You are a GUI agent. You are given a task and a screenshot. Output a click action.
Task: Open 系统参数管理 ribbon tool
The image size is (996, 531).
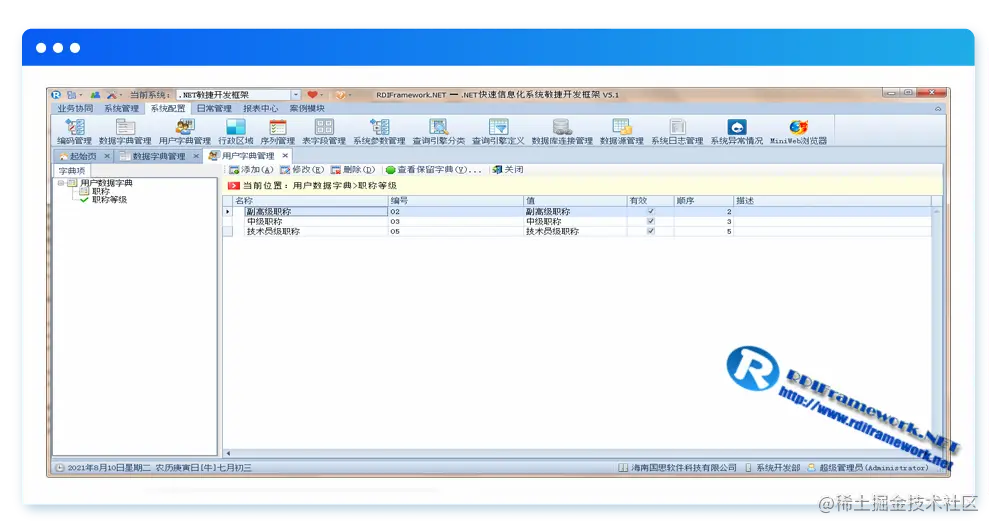pos(379,131)
